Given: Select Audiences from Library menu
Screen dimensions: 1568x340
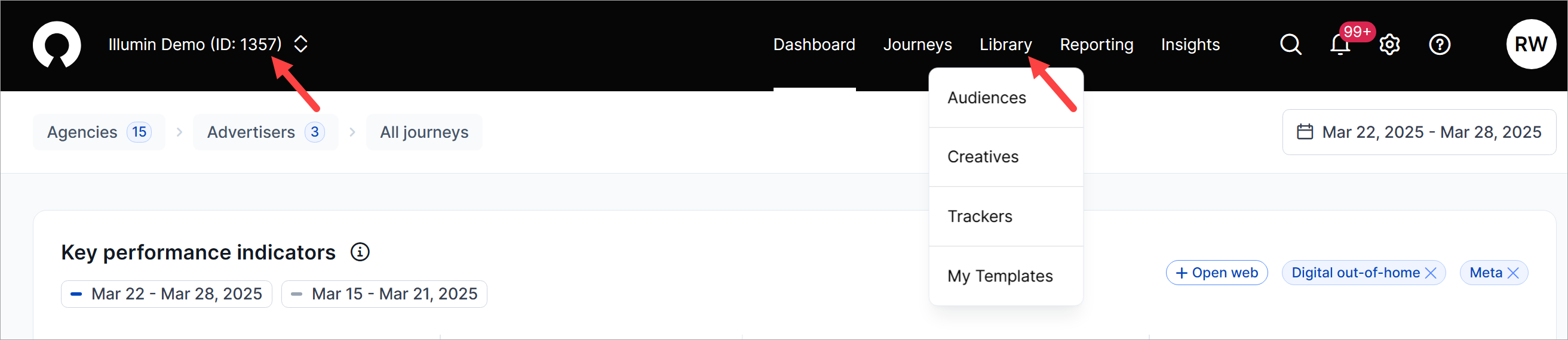Looking at the screenshot, I should tap(987, 98).
